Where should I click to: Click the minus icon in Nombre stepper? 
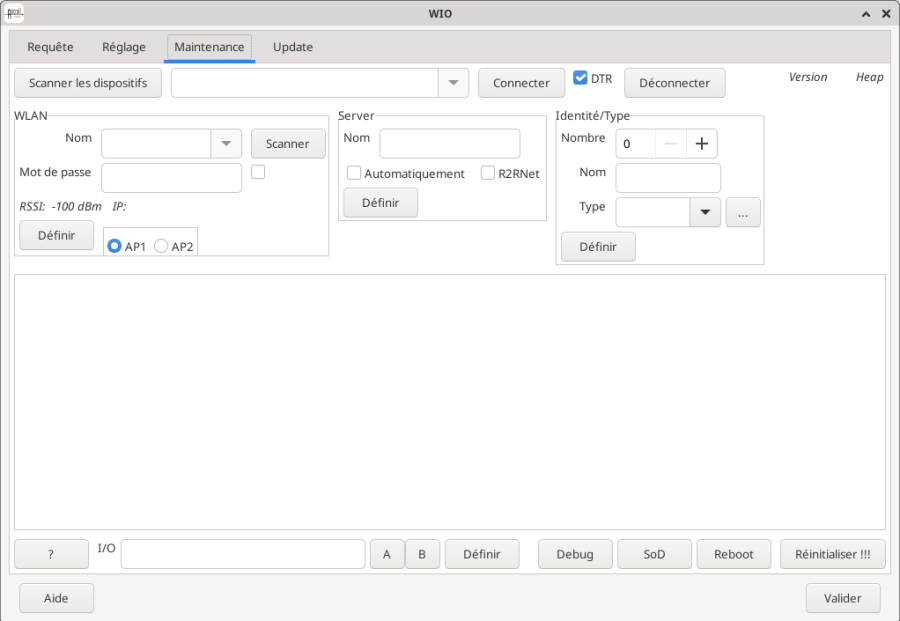coord(670,144)
